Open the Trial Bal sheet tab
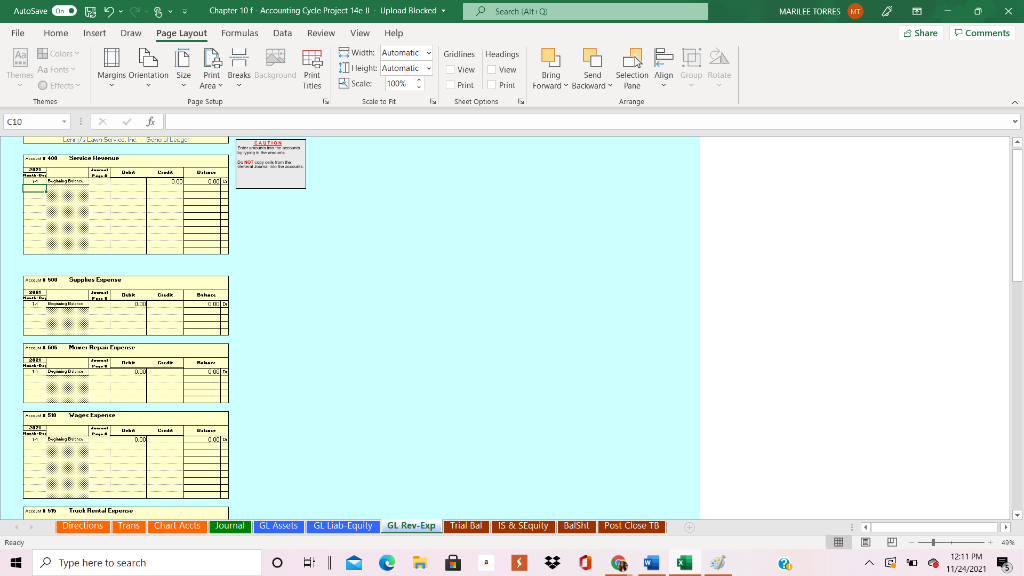The height and width of the screenshot is (576, 1024). pyautogui.click(x=465, y=526)
